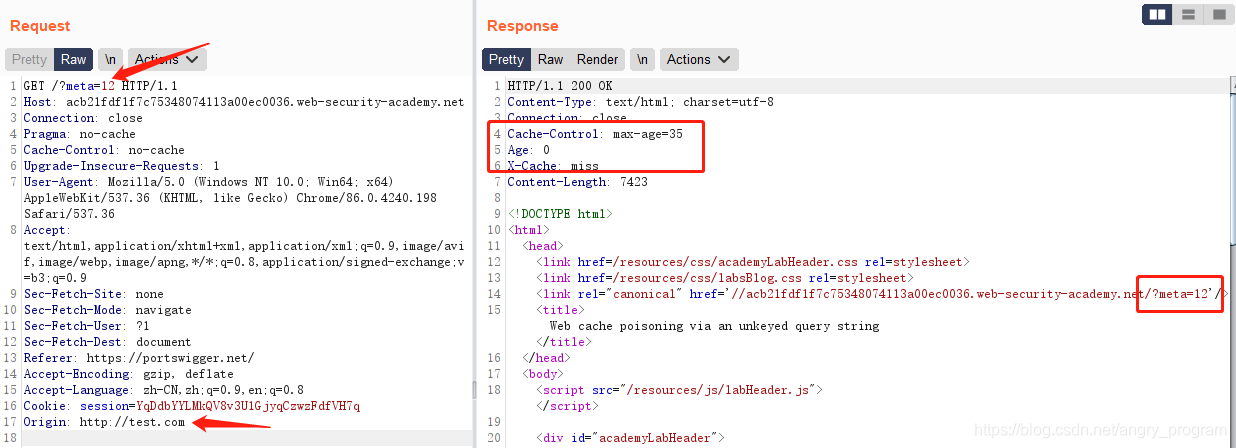Image resolution: width=1236 pixels, height=448 pixels.
Task: Open Request Actions dropdown
Action: click(x=166, y=60)
